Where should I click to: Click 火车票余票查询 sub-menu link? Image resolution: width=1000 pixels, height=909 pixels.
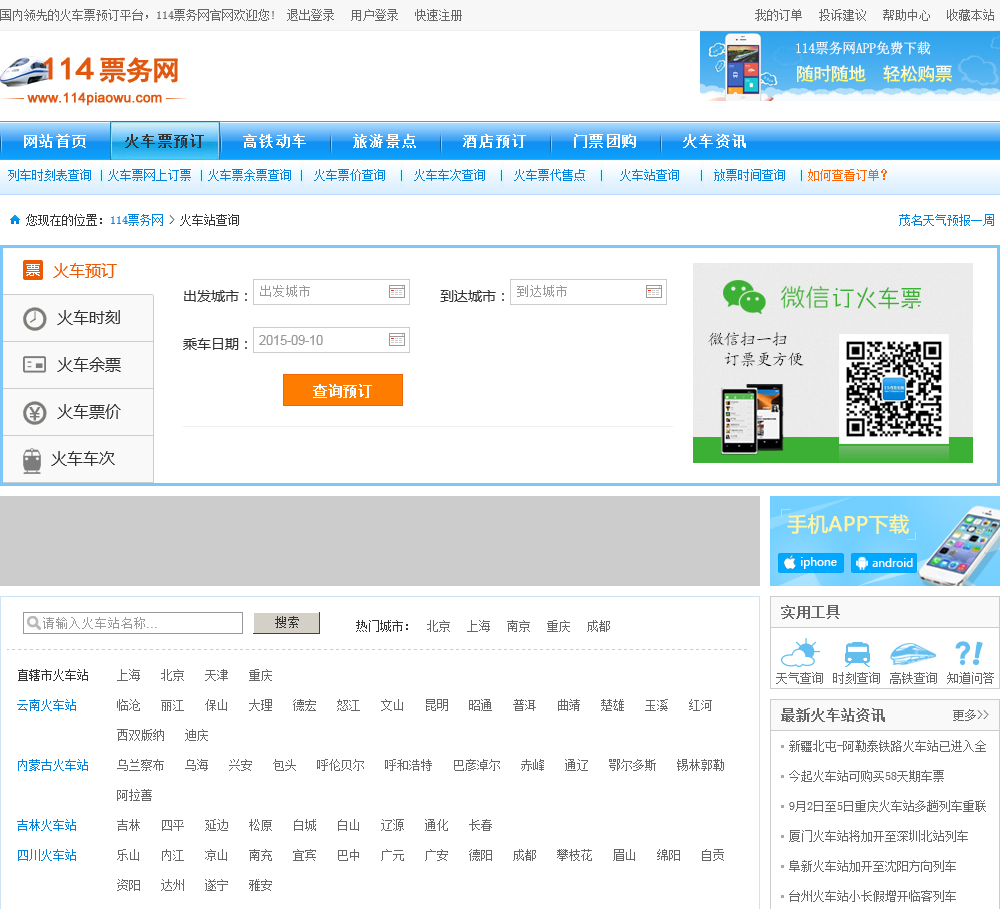tap(249, 175)
